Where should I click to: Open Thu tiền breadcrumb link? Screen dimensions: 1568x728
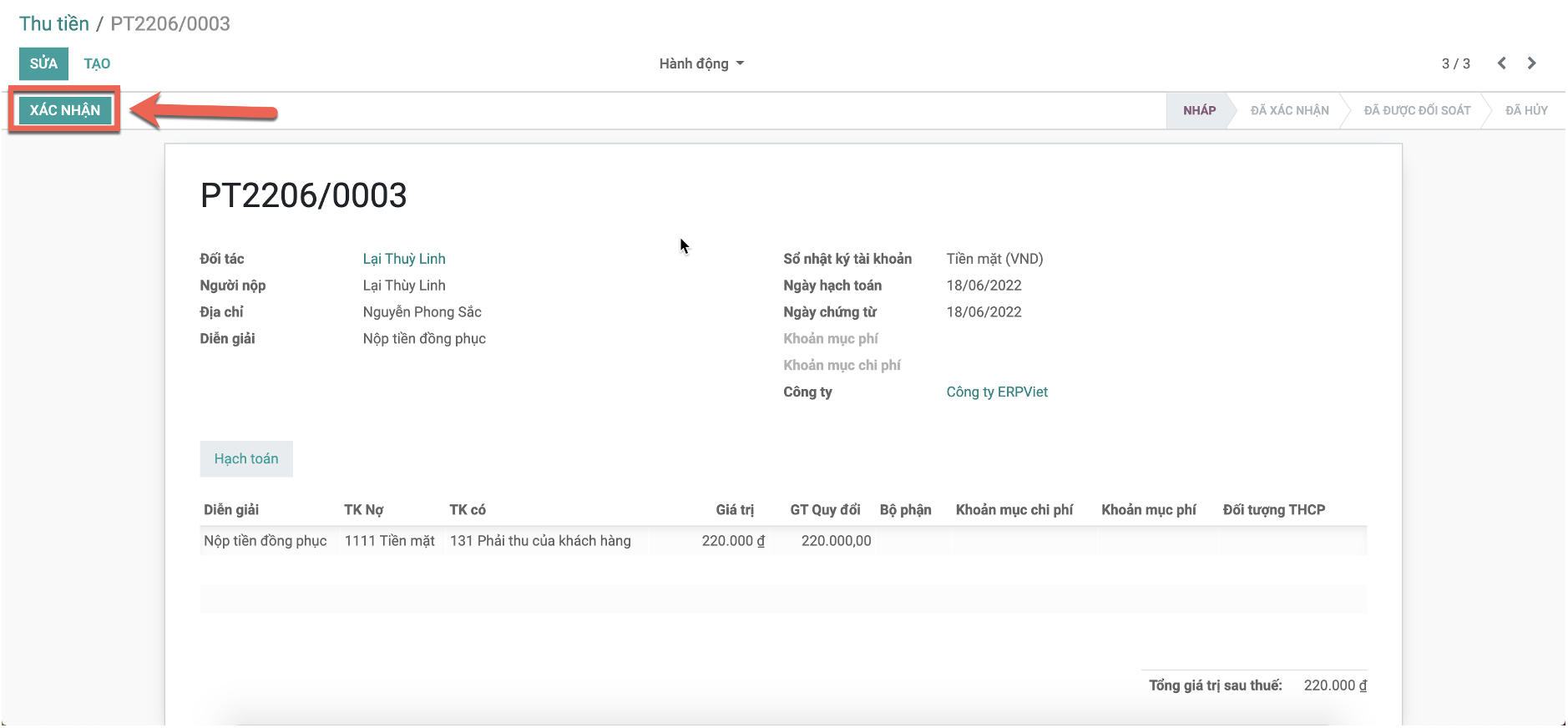[x=54, y=23]
